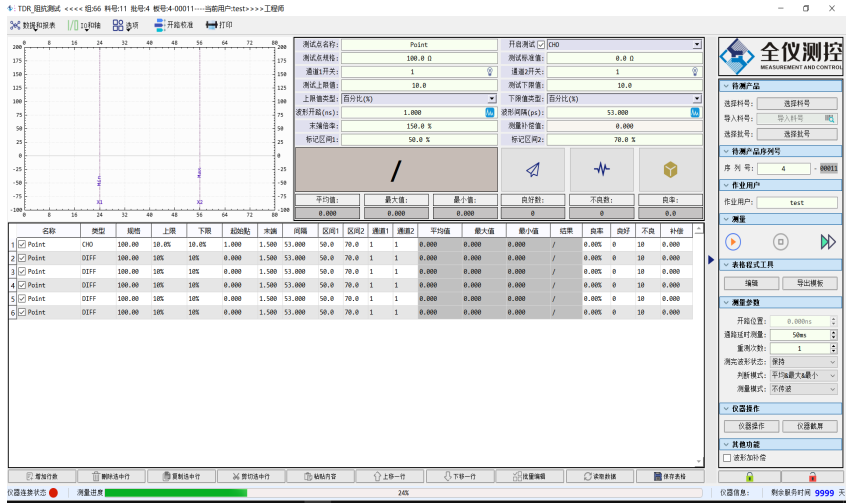Click the 导出模板 button
Viewport: 846px width, 504px height.
(x=810, y=283)
